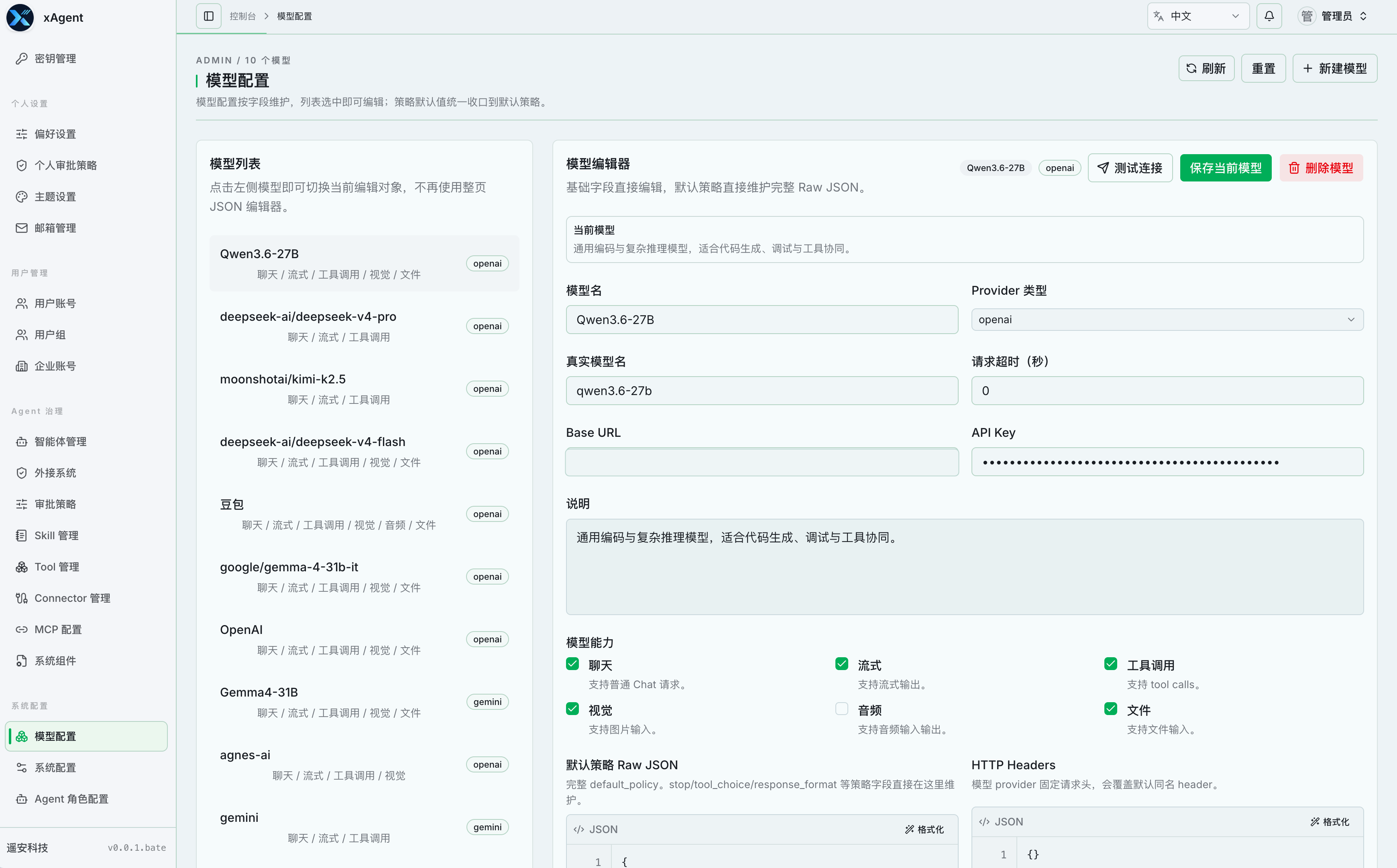Screen dimensions: 1397x868
Task: Click the sliders icon beside 偏好设置
Action: tap(22, 134)
